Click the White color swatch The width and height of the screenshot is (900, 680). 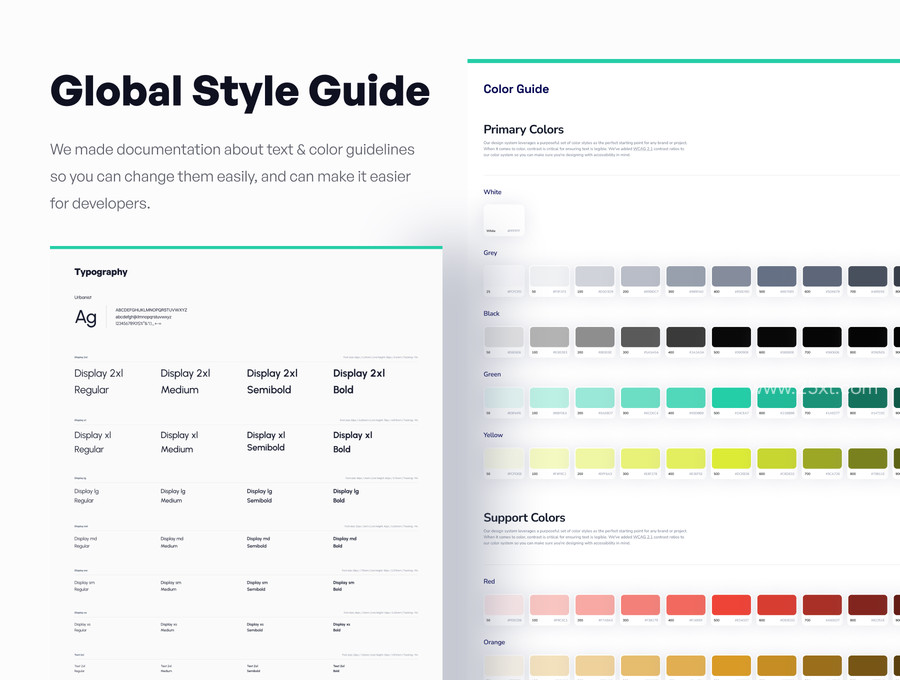(x=504, y=220)
